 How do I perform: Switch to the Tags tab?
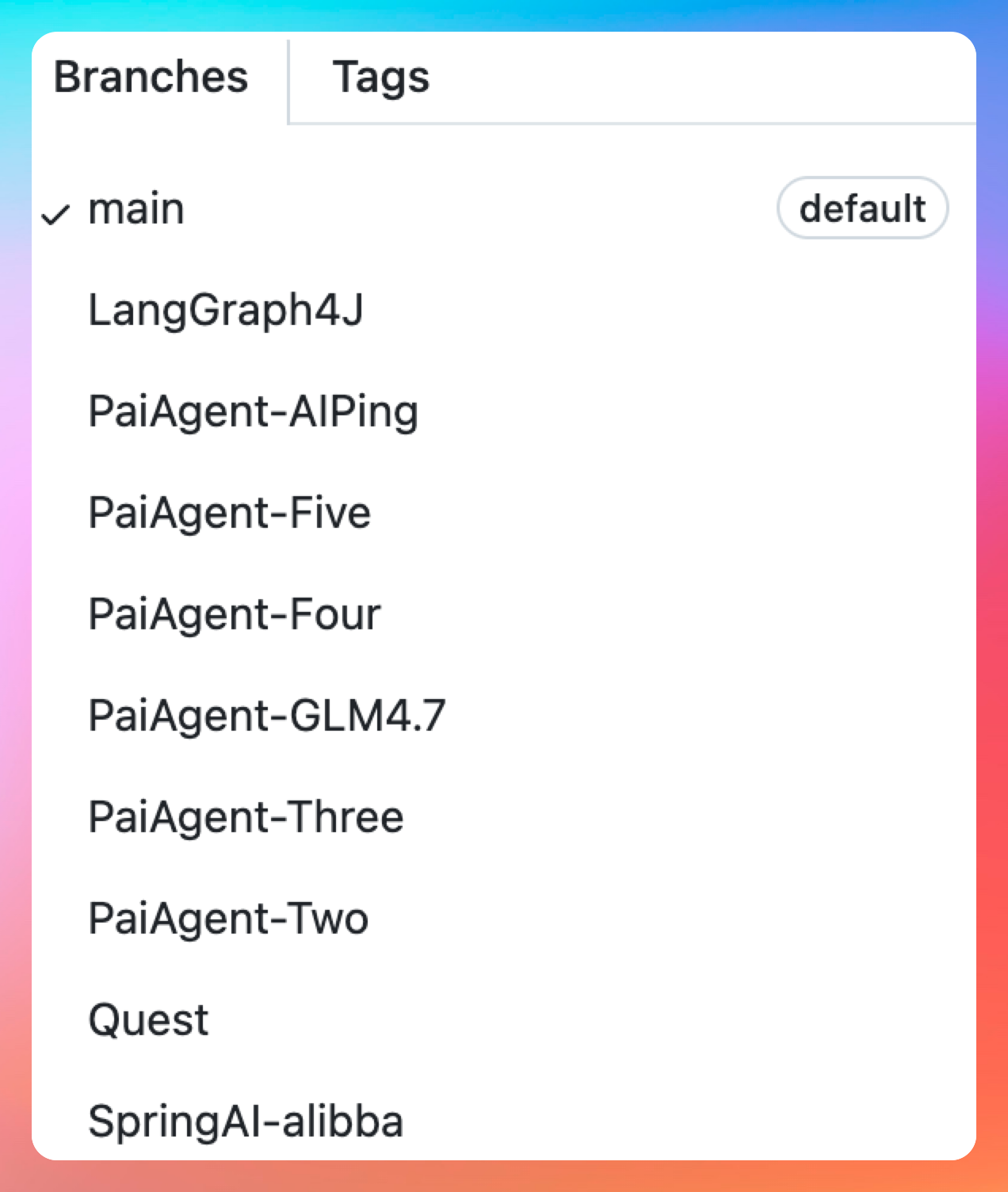tap(380, 78)
